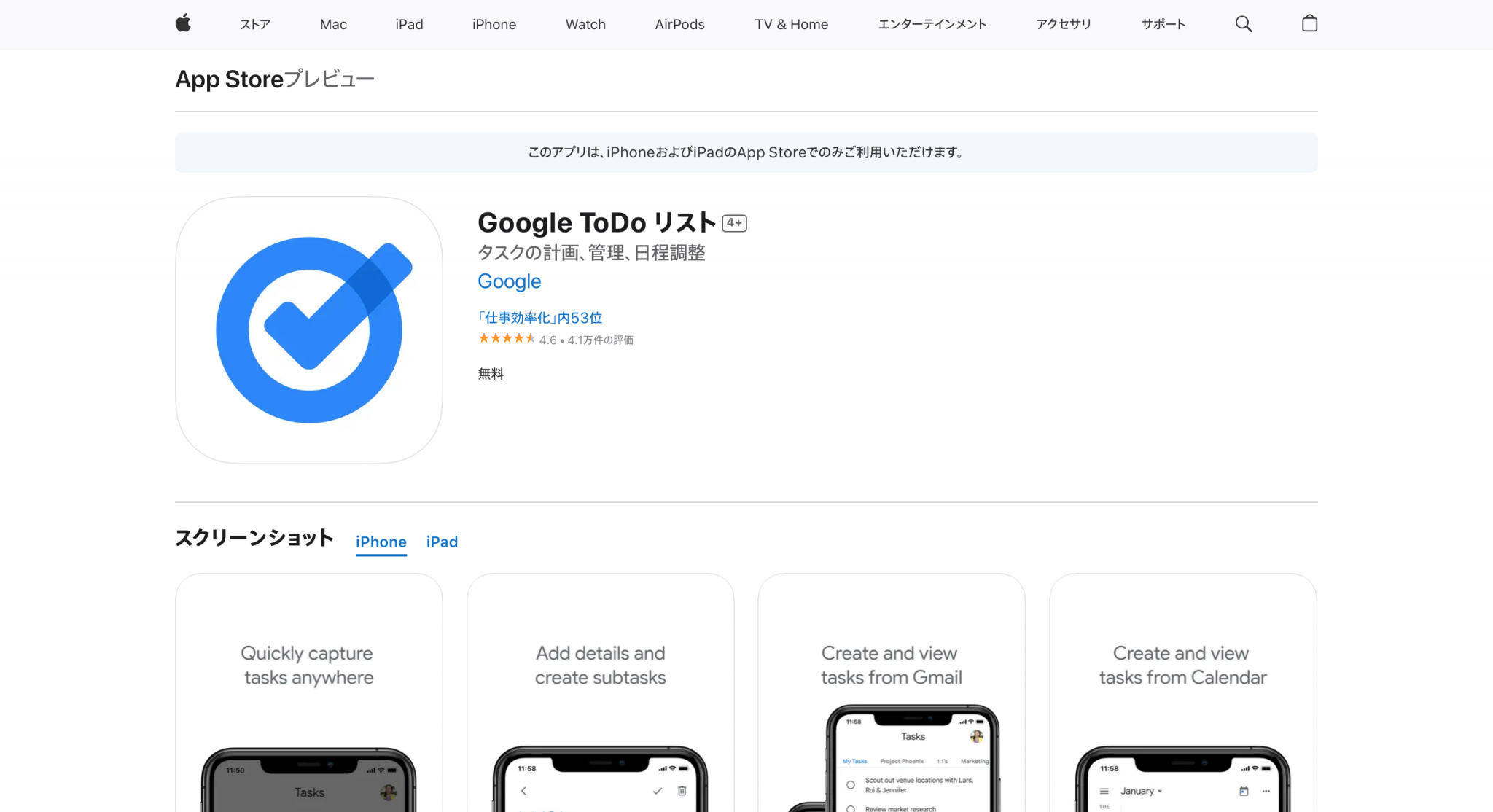Open the Watch menu item
Screen dimensions: 1493x812
tap(585, 24)
